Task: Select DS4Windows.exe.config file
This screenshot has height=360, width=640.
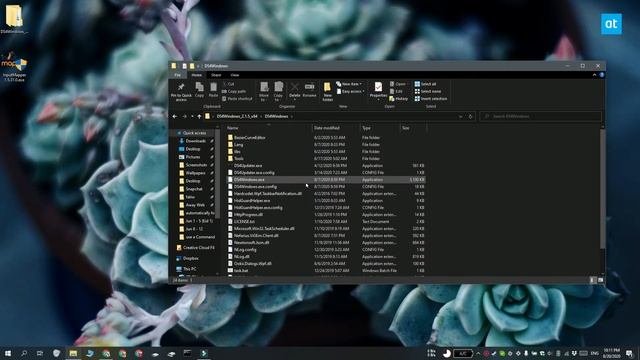Action: [256, 187]
